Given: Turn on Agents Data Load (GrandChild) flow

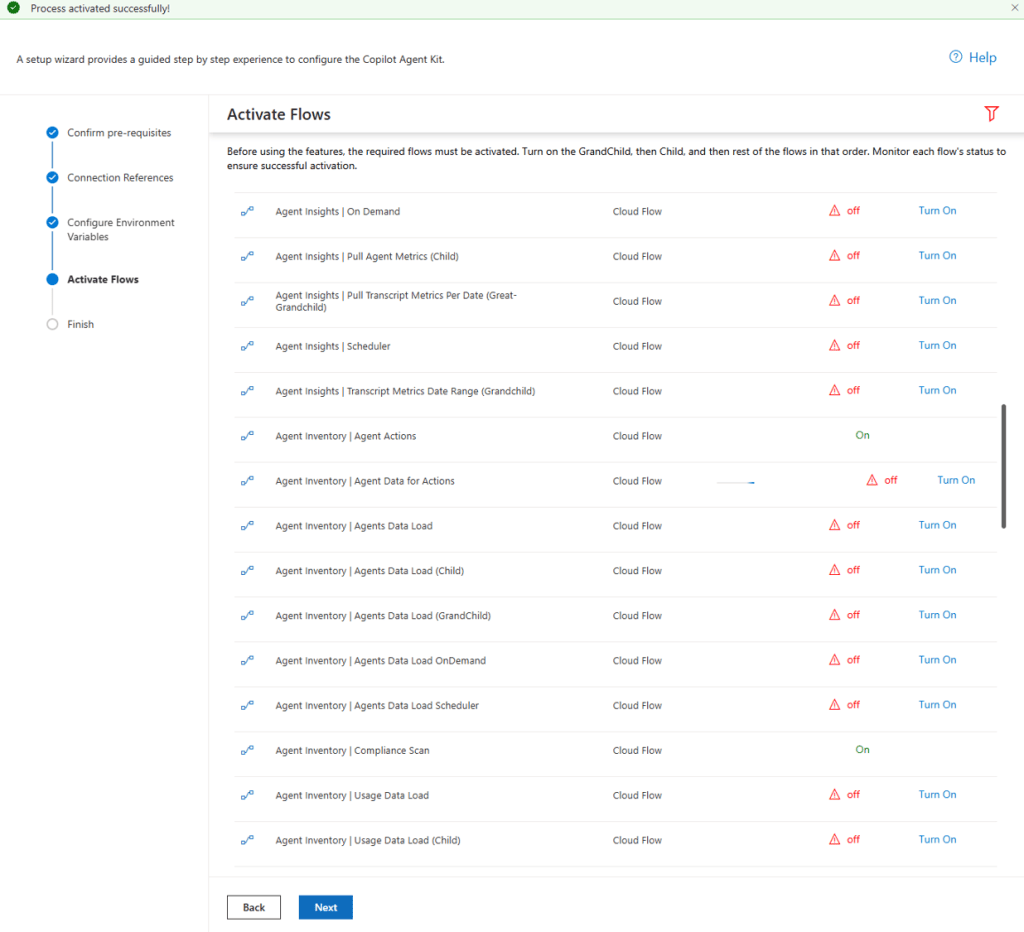Looking at the screenshot, I should pos(937,615).
